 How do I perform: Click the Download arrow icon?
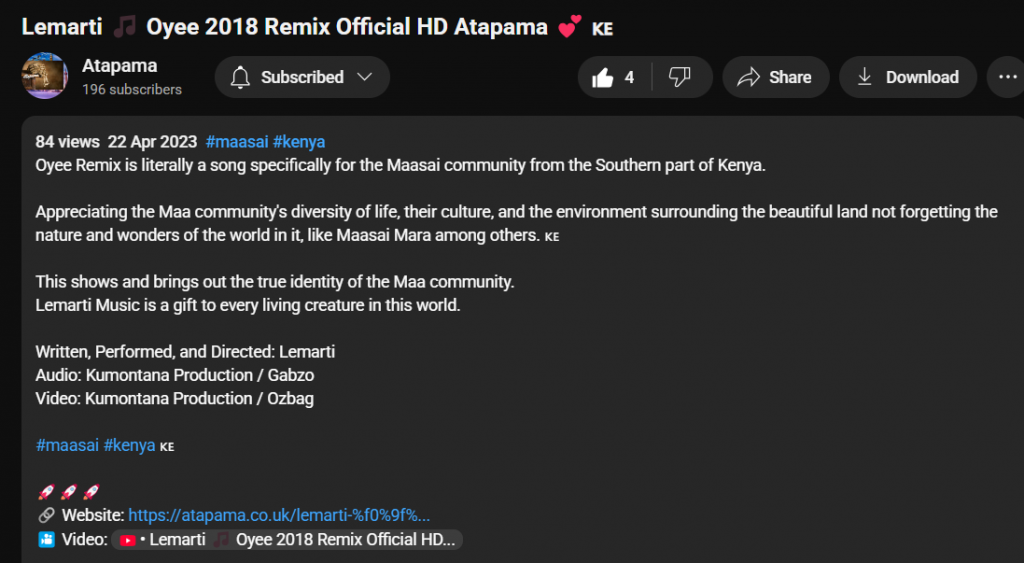click(865, 77)
